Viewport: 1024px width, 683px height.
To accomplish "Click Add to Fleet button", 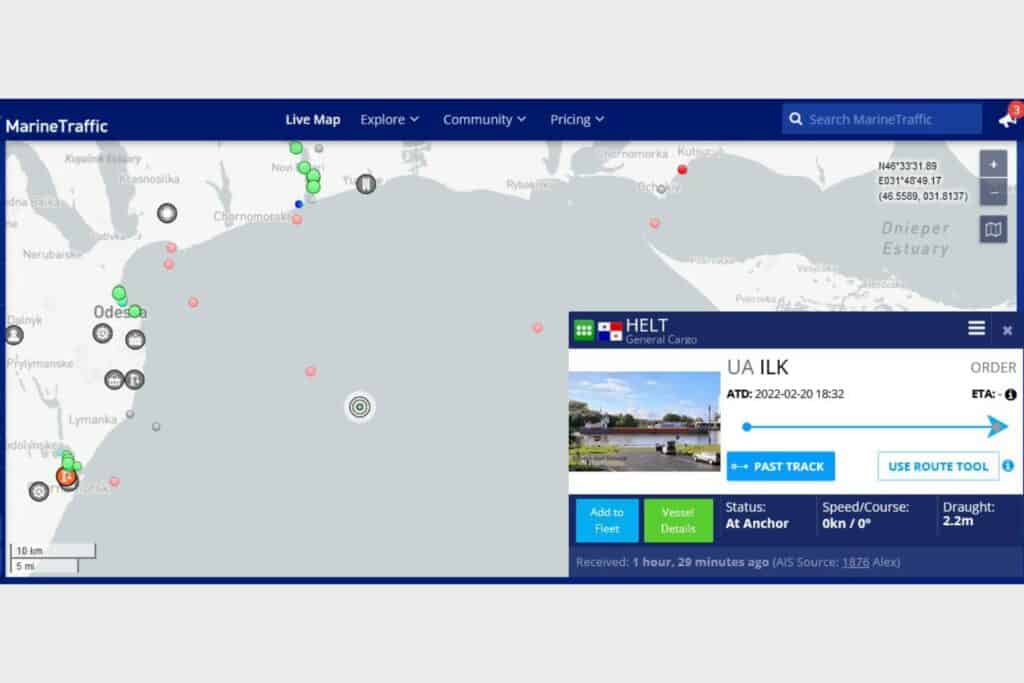I will (x=607, y=520).
